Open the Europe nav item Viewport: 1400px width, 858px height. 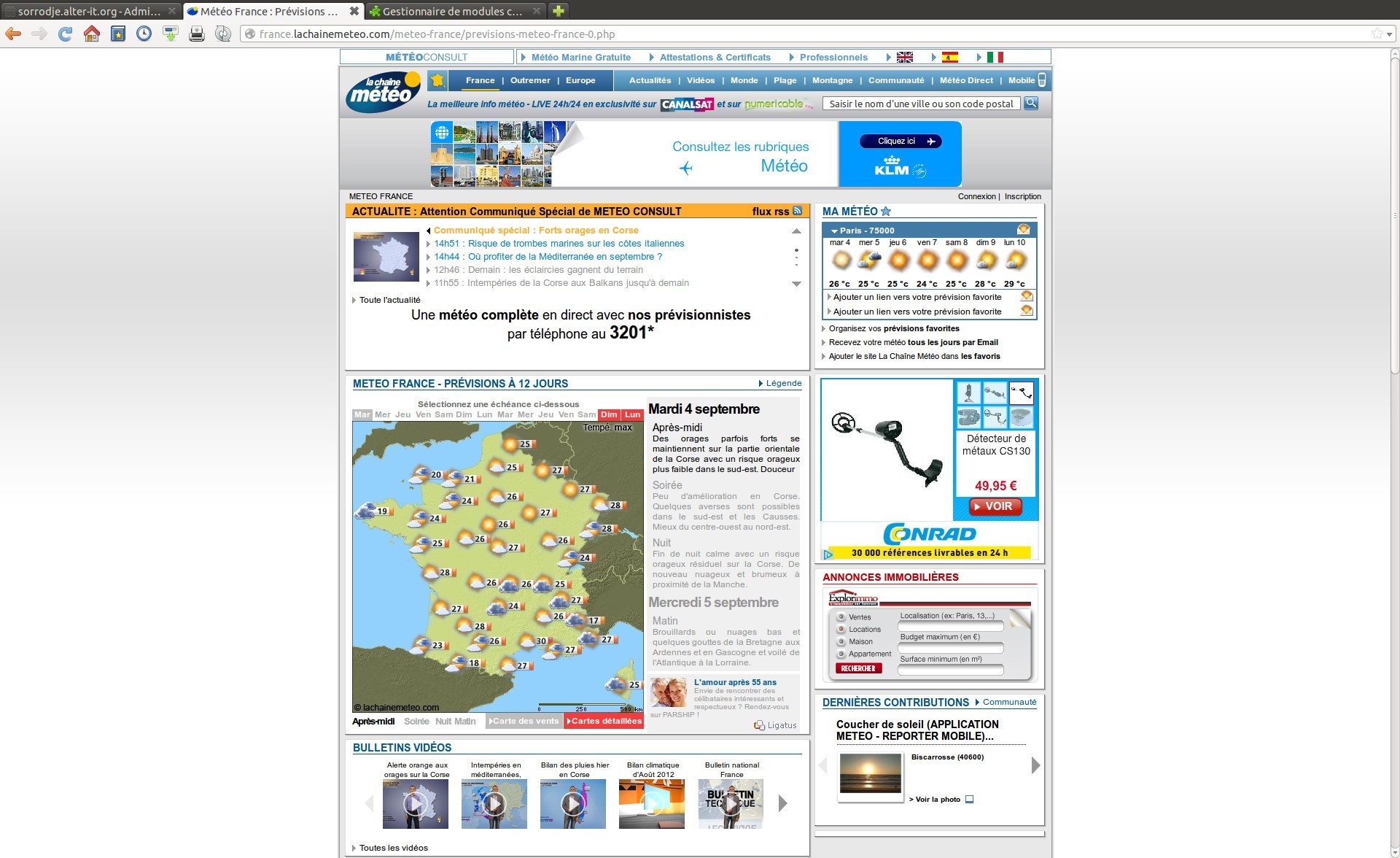click(x=580, y=80)
